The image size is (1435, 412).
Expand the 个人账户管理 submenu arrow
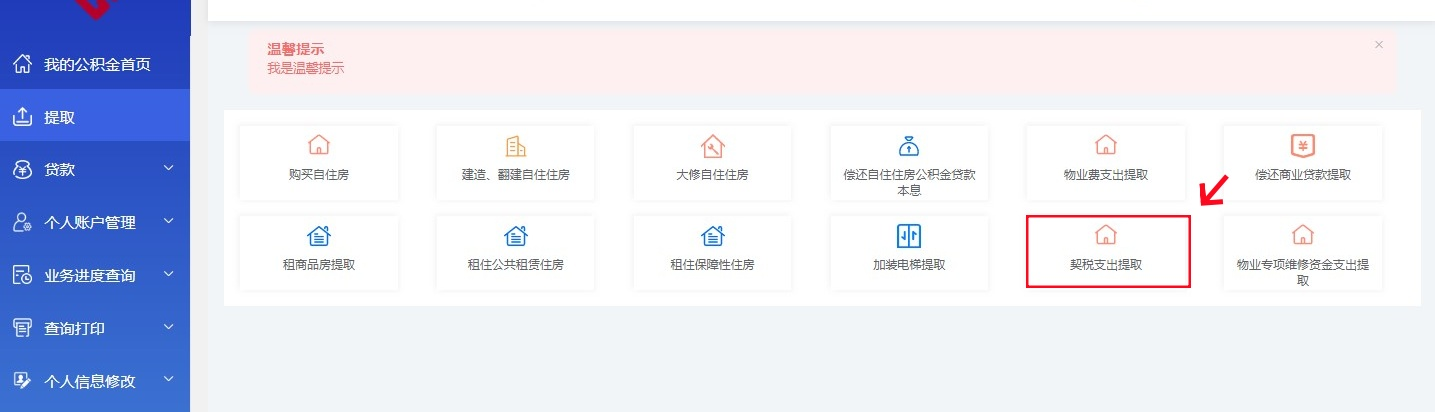(168, 222)
